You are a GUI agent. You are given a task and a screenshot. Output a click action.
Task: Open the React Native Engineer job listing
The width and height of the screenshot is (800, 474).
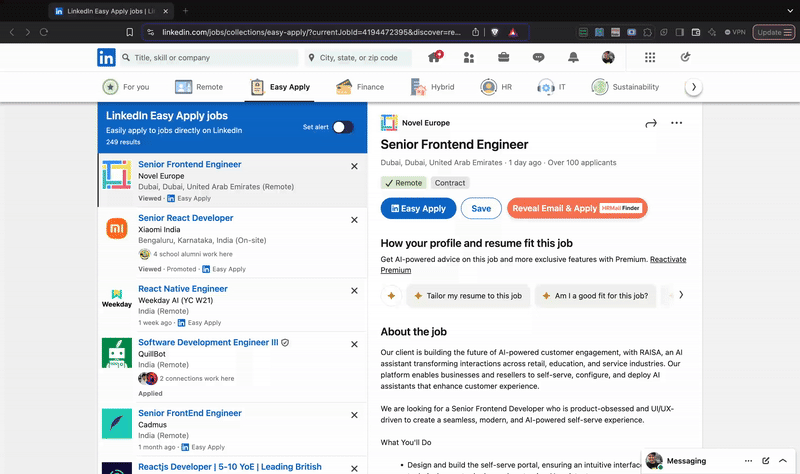pos(183,289)
